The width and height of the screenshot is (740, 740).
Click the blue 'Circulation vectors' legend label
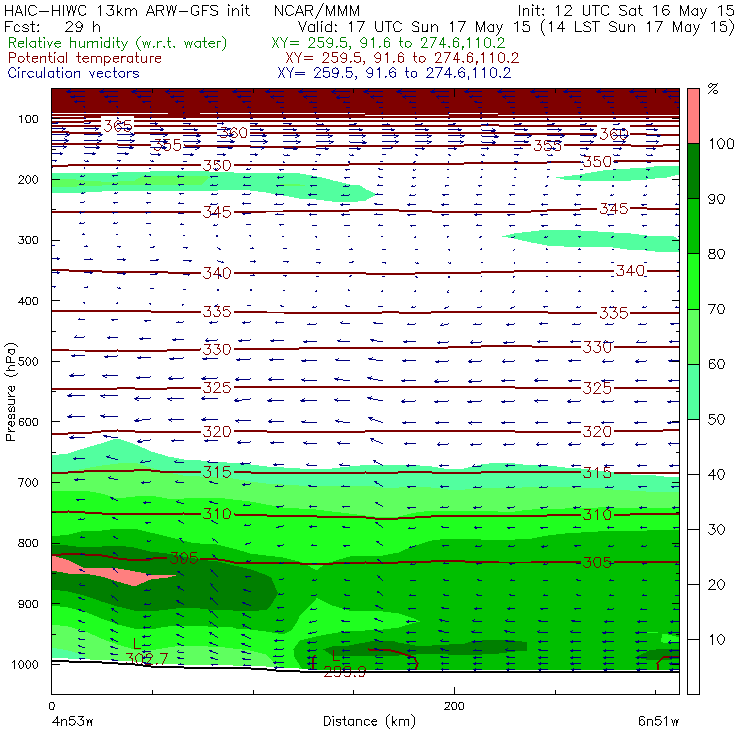click(x=74, y=73)
